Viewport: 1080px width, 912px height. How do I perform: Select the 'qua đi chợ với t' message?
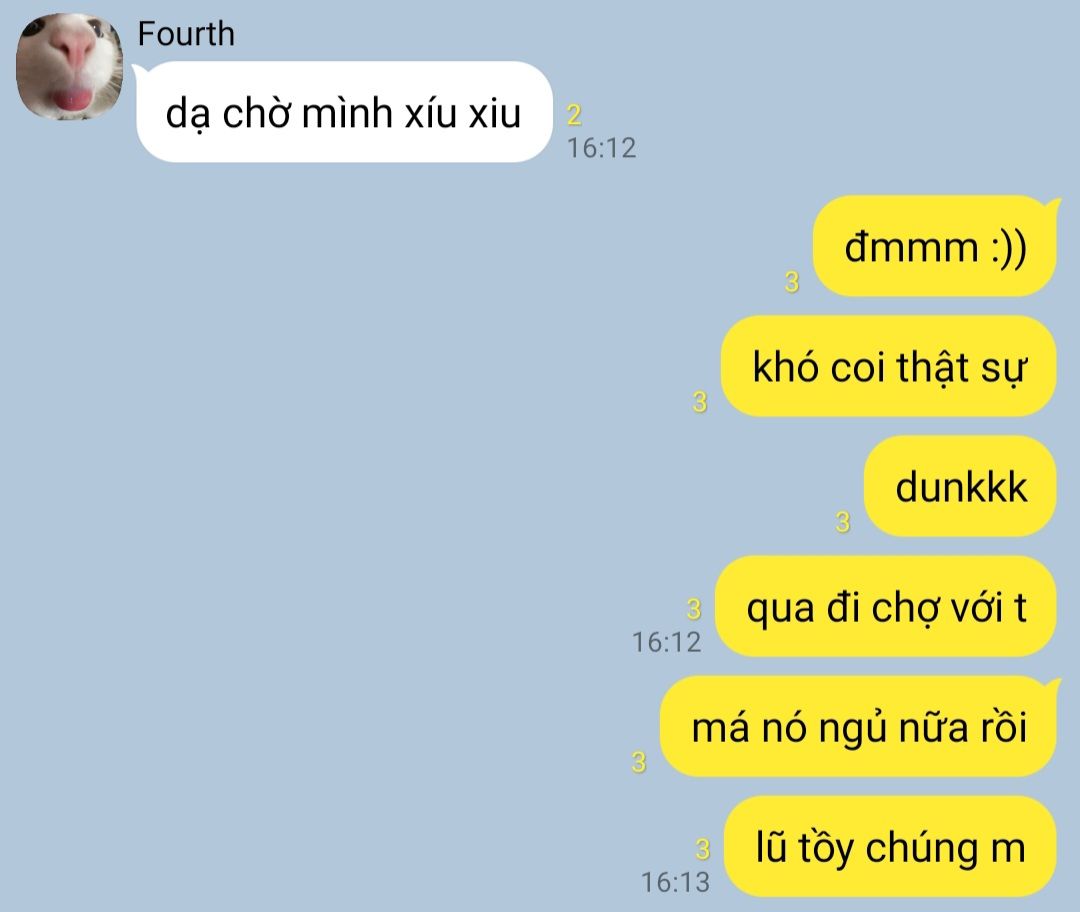[x=886, y=607]
